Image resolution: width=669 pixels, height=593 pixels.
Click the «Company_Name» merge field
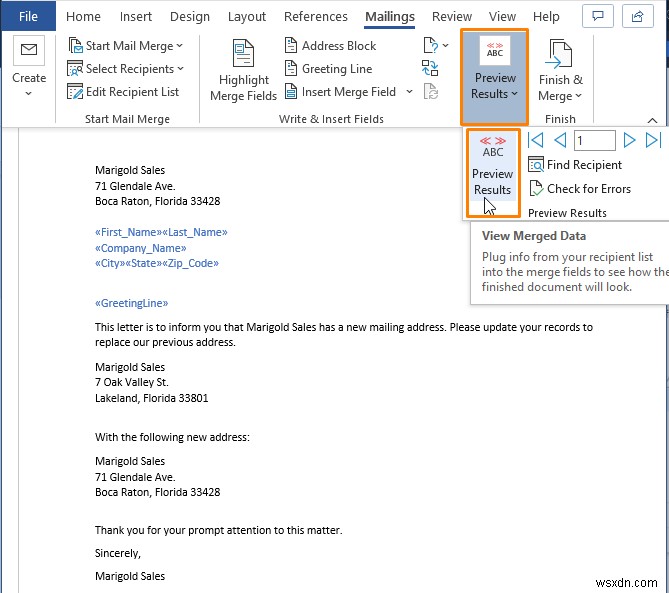[x=140, y=248]
